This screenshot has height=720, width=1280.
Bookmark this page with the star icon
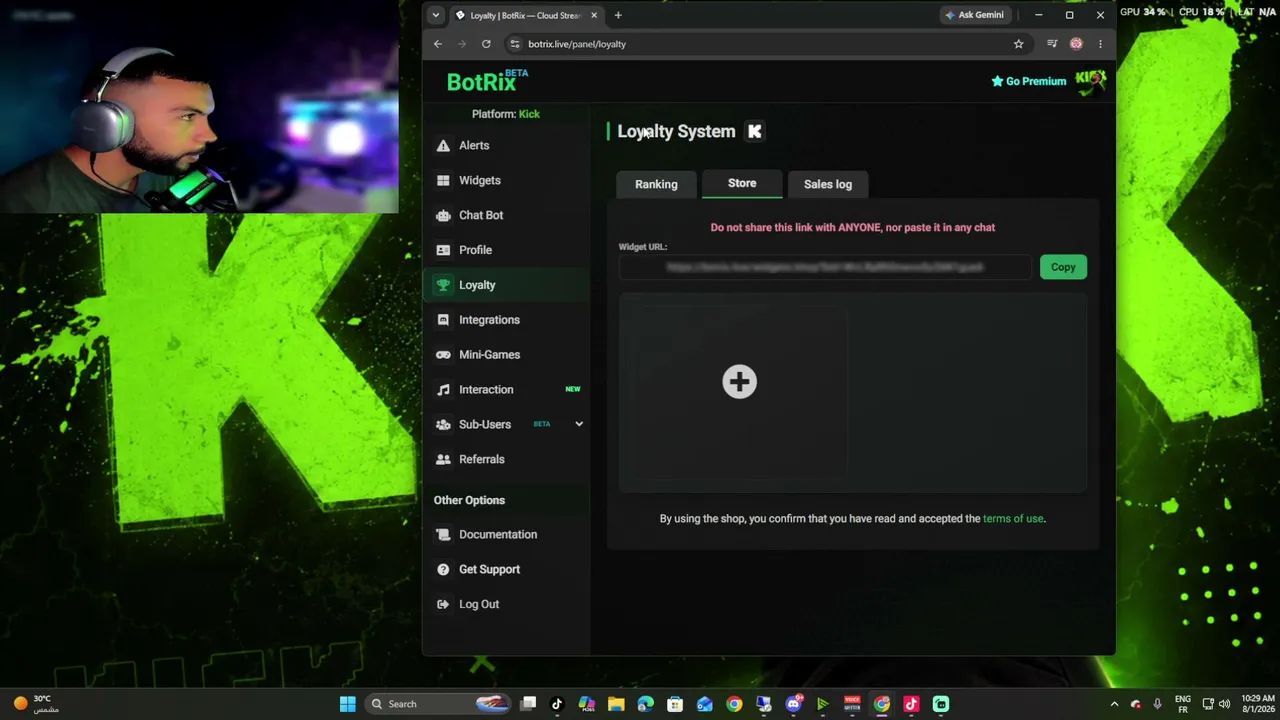pos(1018,44)
